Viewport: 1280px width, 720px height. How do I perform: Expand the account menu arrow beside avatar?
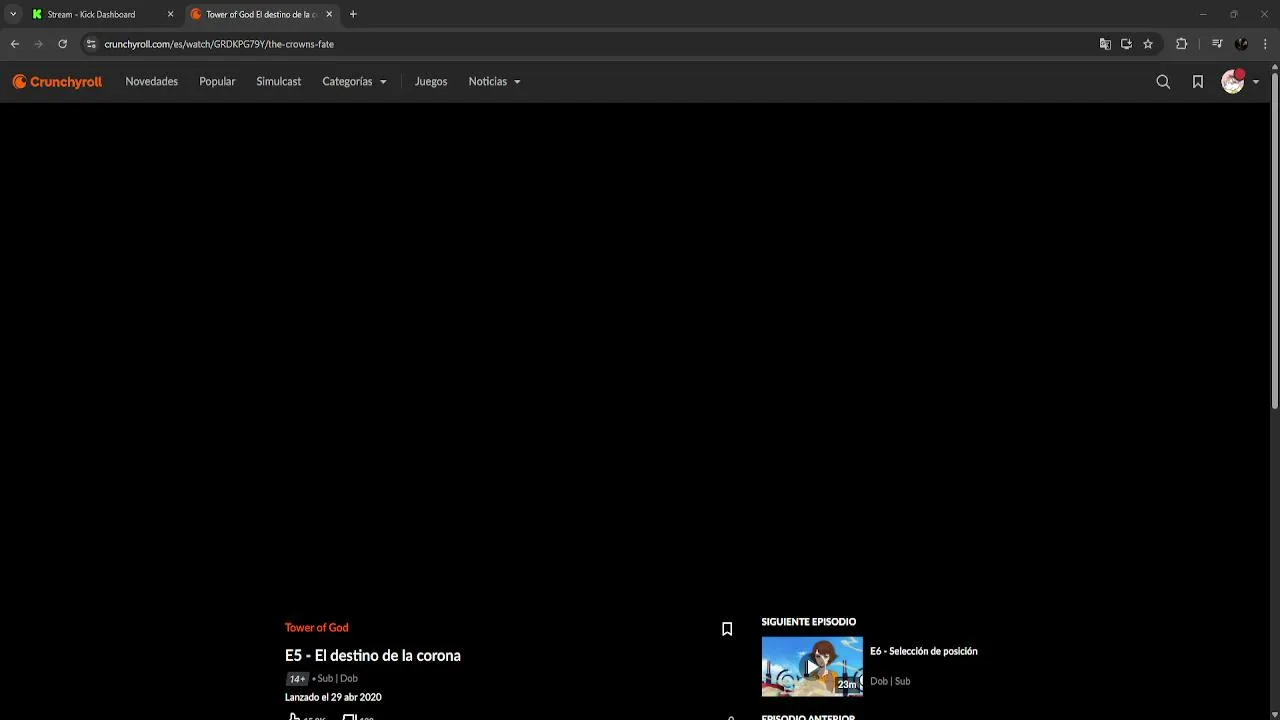click(1256, 82)
